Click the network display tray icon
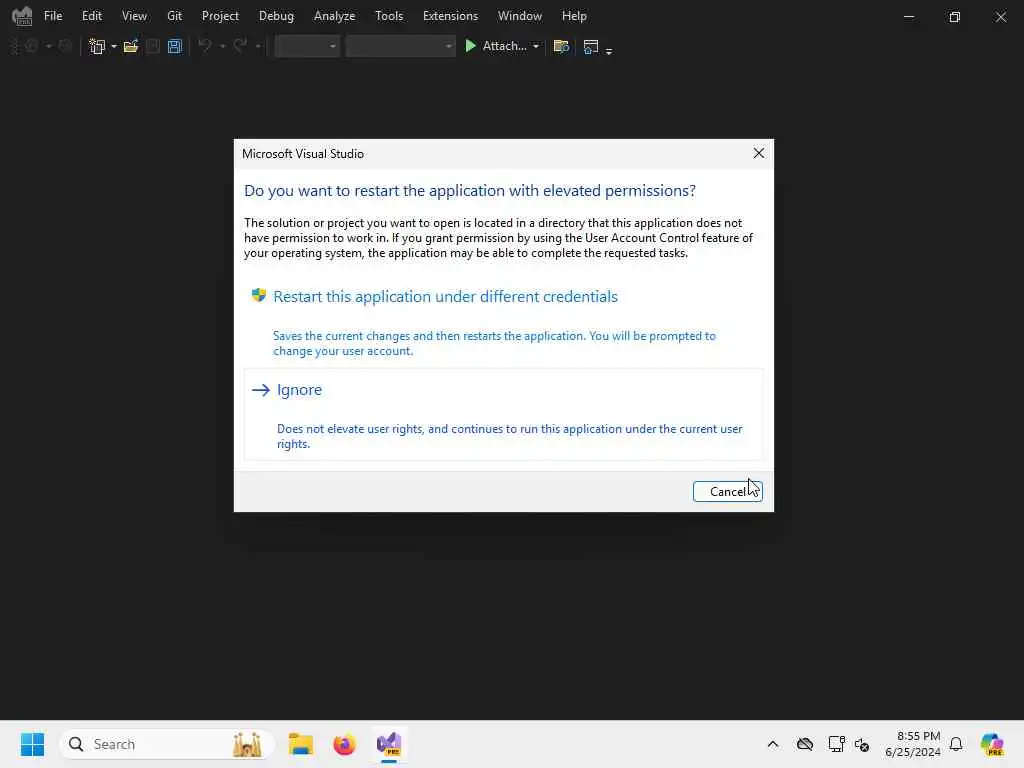 click(x=836, y=744)
